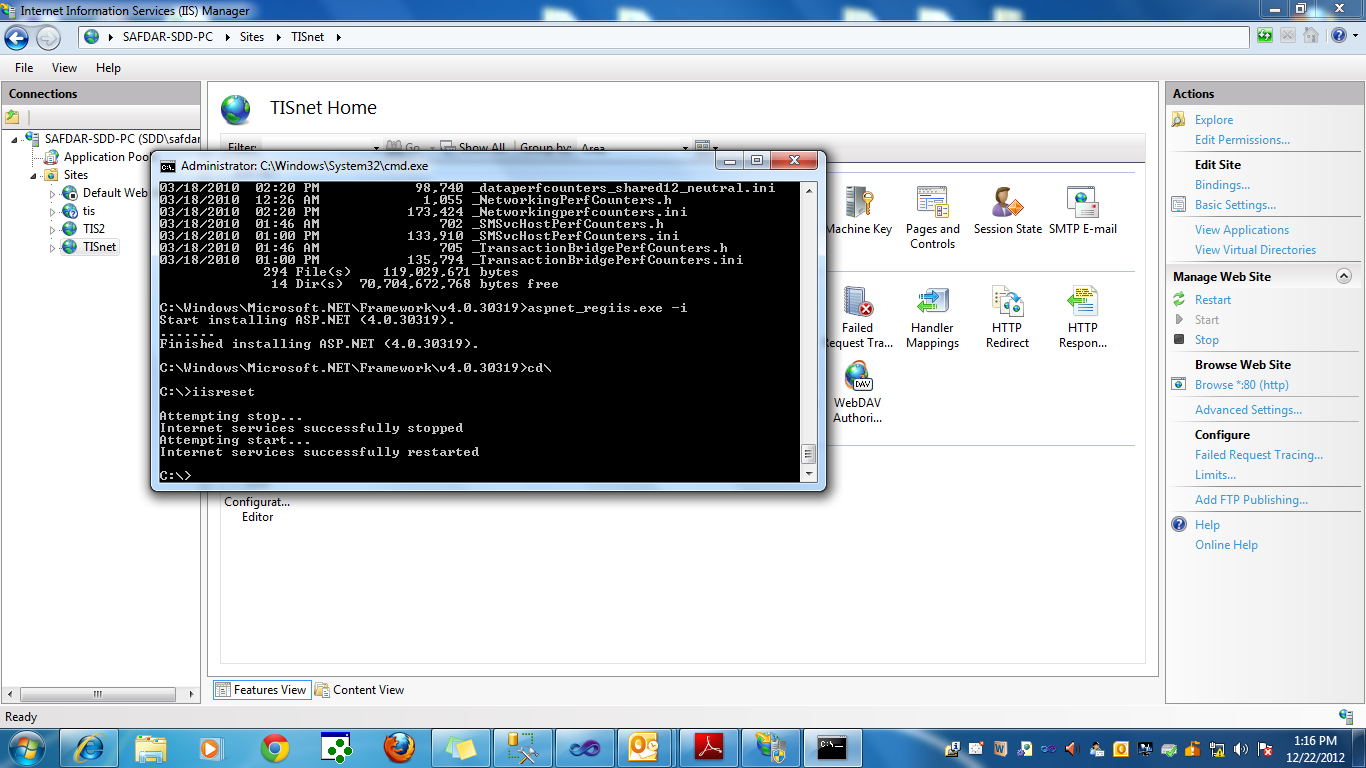Screen dimensions: 1366x768
Task: Open Adobe Reader from the taskbar
Action: 709,747
